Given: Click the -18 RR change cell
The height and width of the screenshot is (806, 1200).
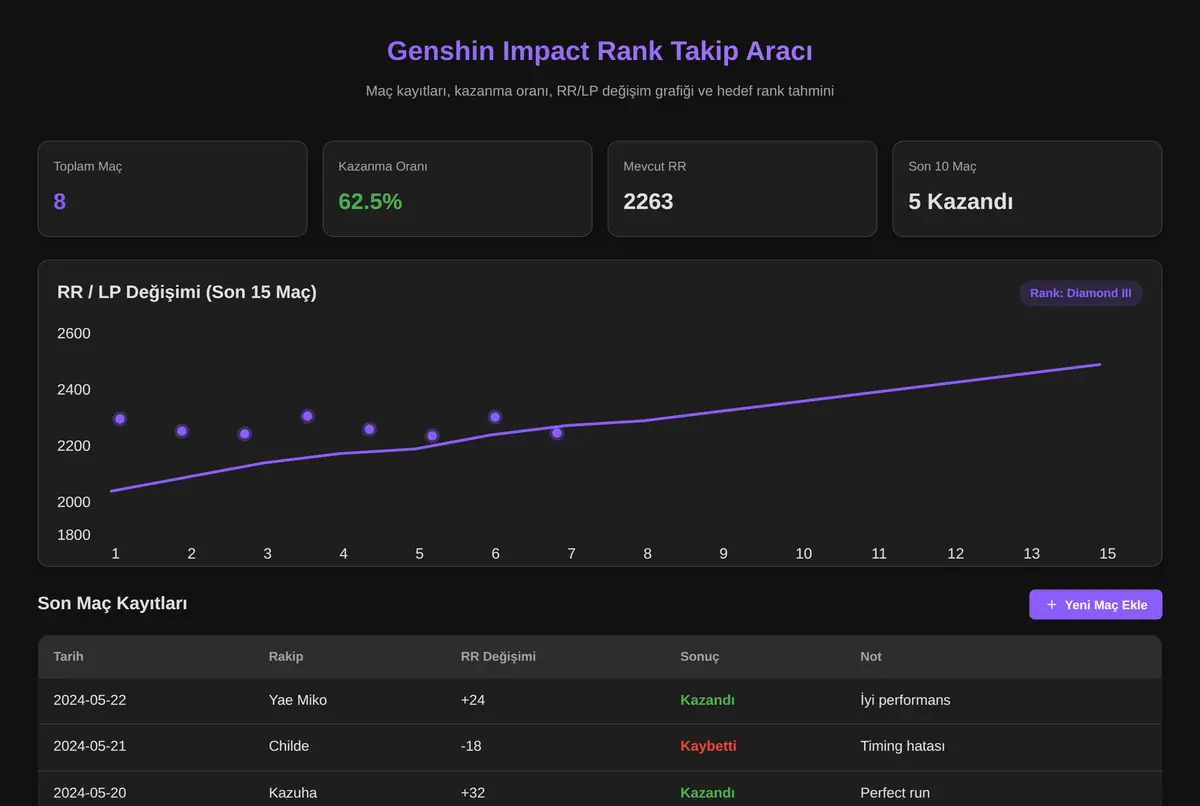Looking at the screenshot, I should pos(472,746).
